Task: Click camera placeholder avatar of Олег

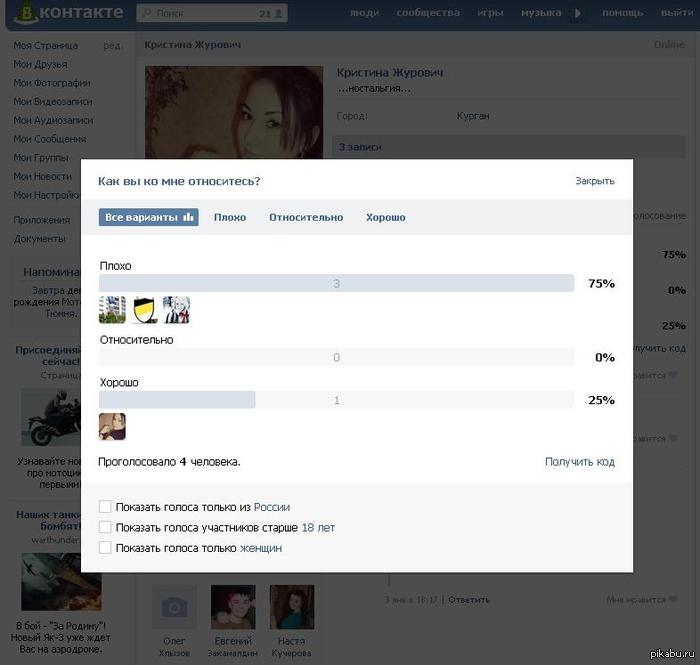Action: 174,607
